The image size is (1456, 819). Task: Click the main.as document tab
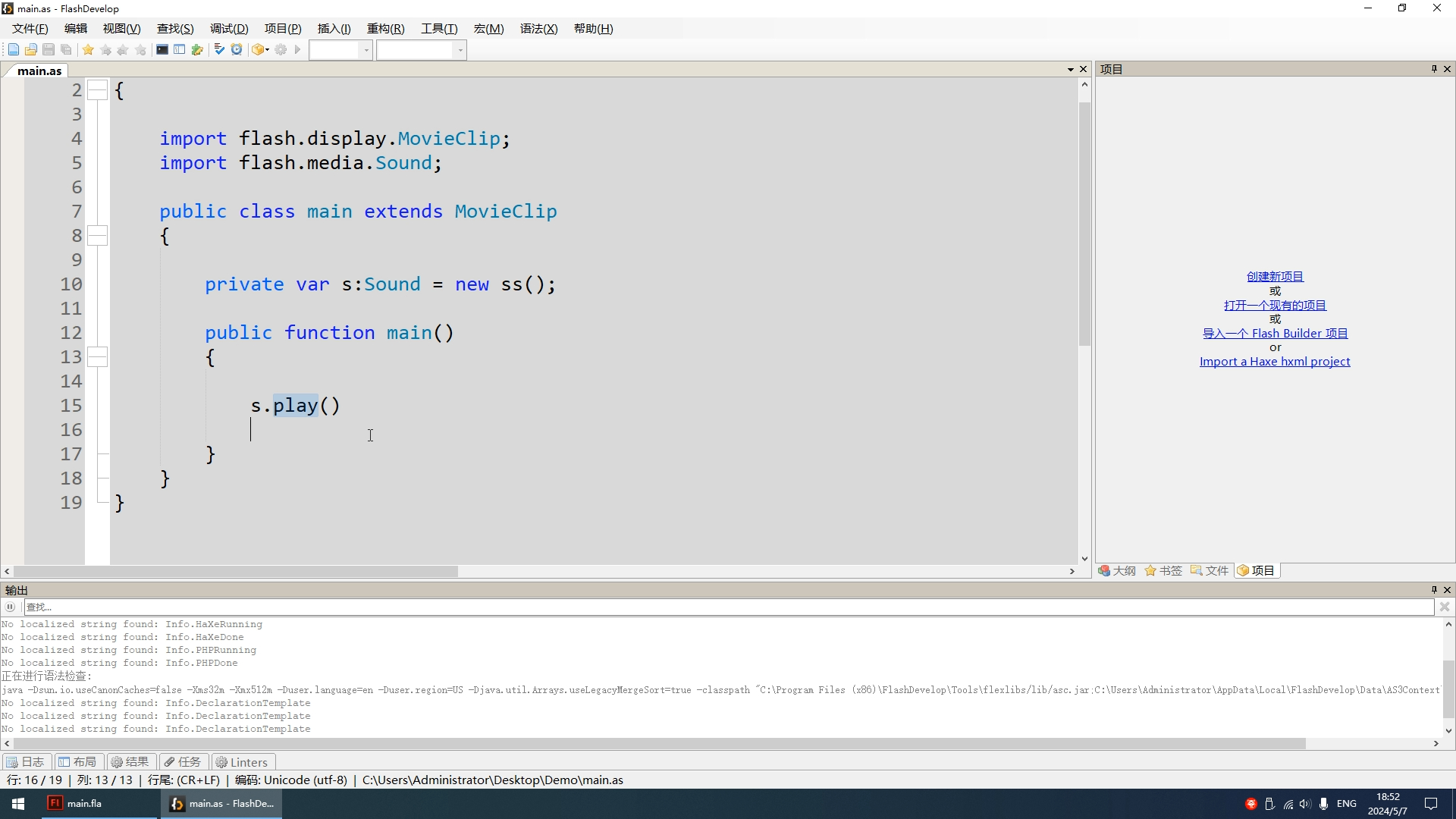(39, 71)
